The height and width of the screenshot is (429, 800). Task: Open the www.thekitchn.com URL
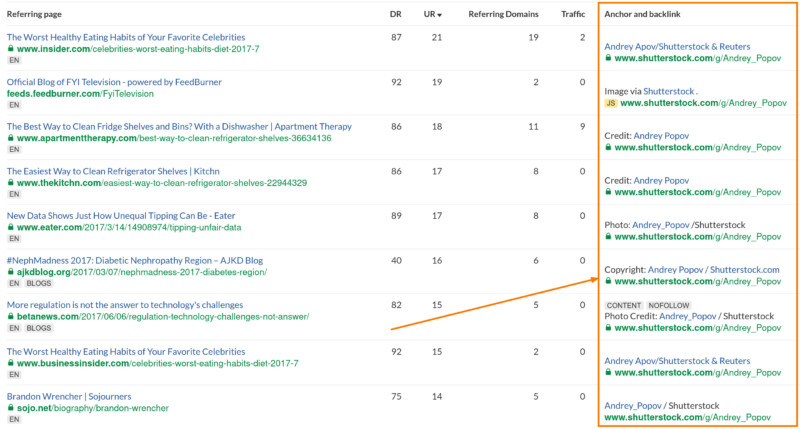click(162, 183)
